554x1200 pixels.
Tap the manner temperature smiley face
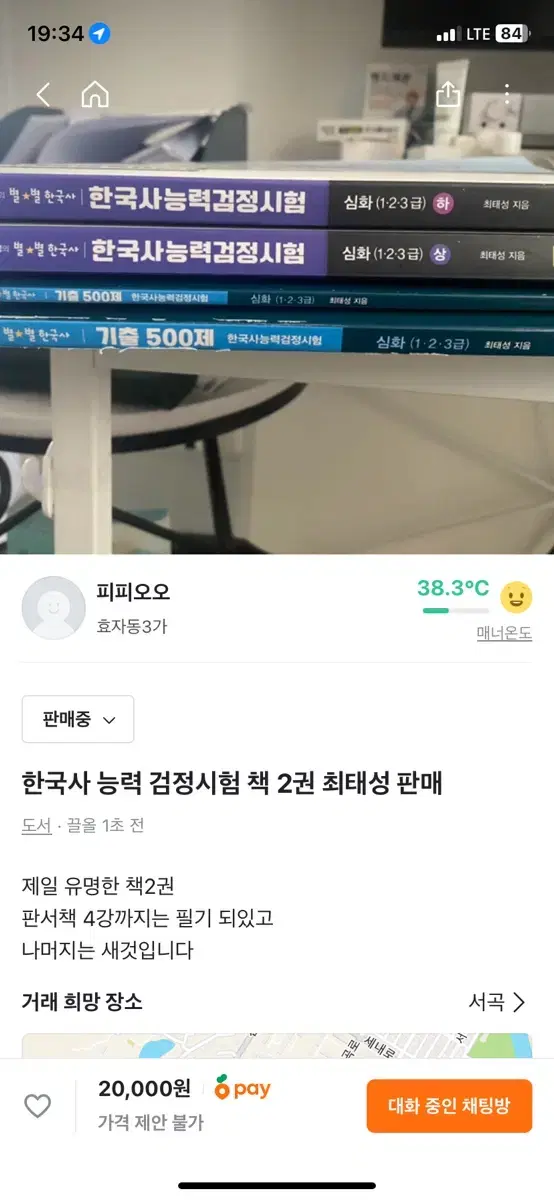click(x=516, y=597)
